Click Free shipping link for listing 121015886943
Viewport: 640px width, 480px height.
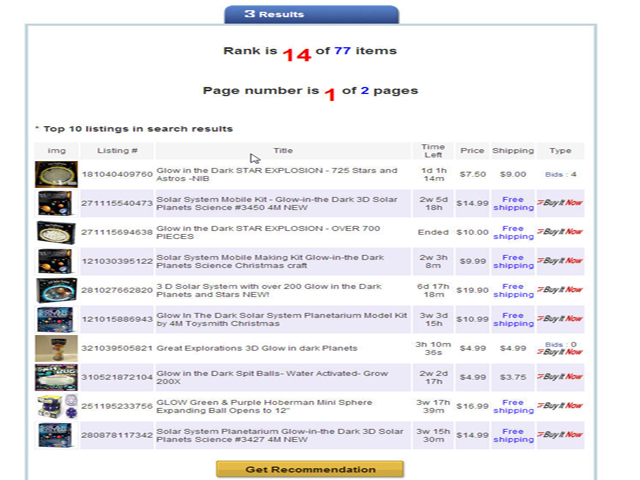(513, 319)
